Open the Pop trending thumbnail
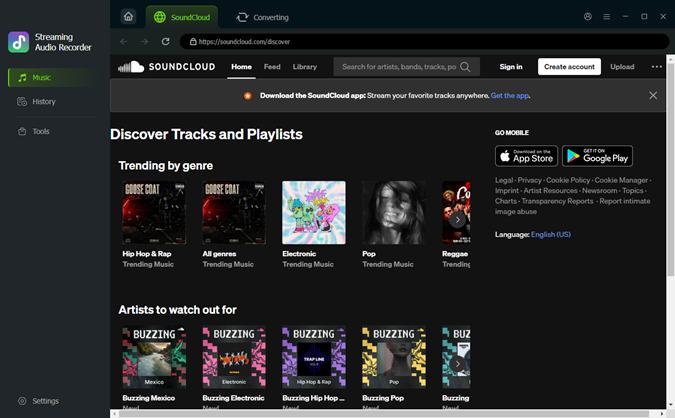Image resolution: width=675 pixels, height=418 pixels. click(394, 213)
